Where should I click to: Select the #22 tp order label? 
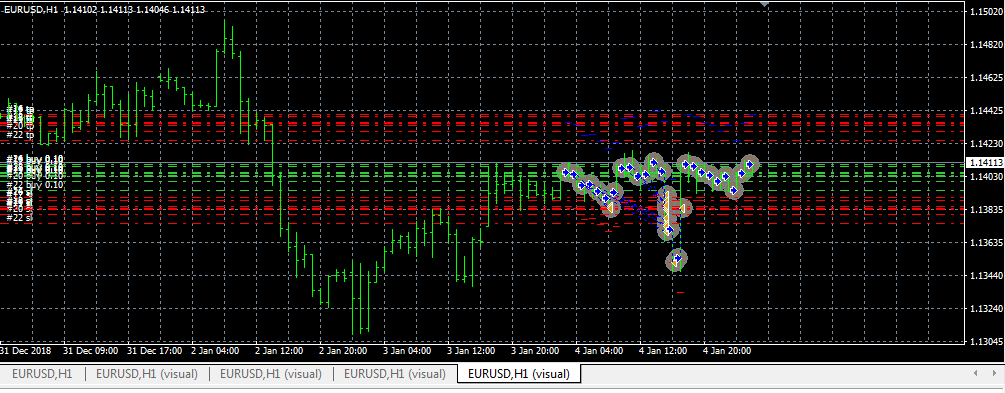(x=19, y=135)
